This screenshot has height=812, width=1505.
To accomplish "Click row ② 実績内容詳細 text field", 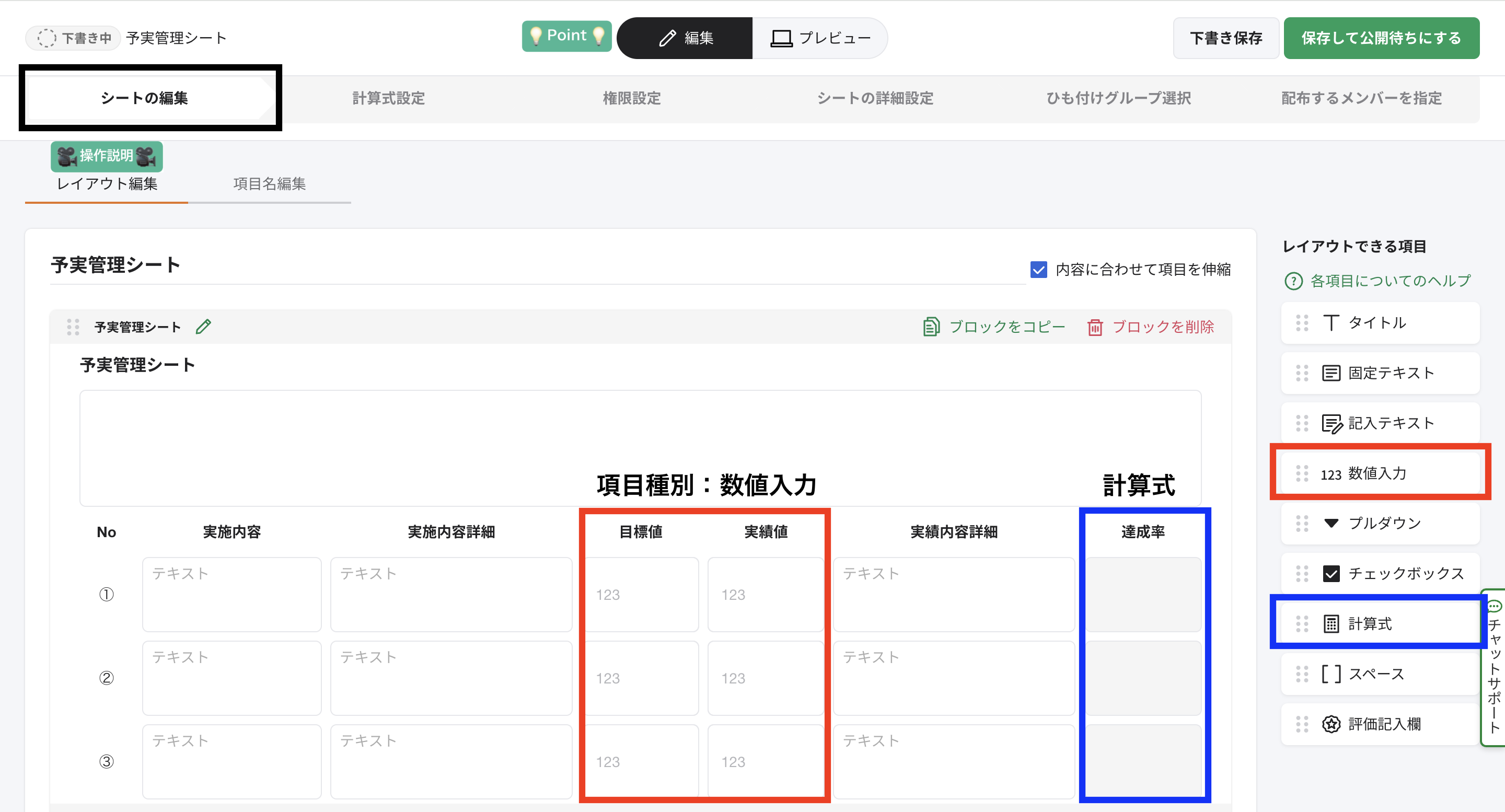I will point(954,678).
